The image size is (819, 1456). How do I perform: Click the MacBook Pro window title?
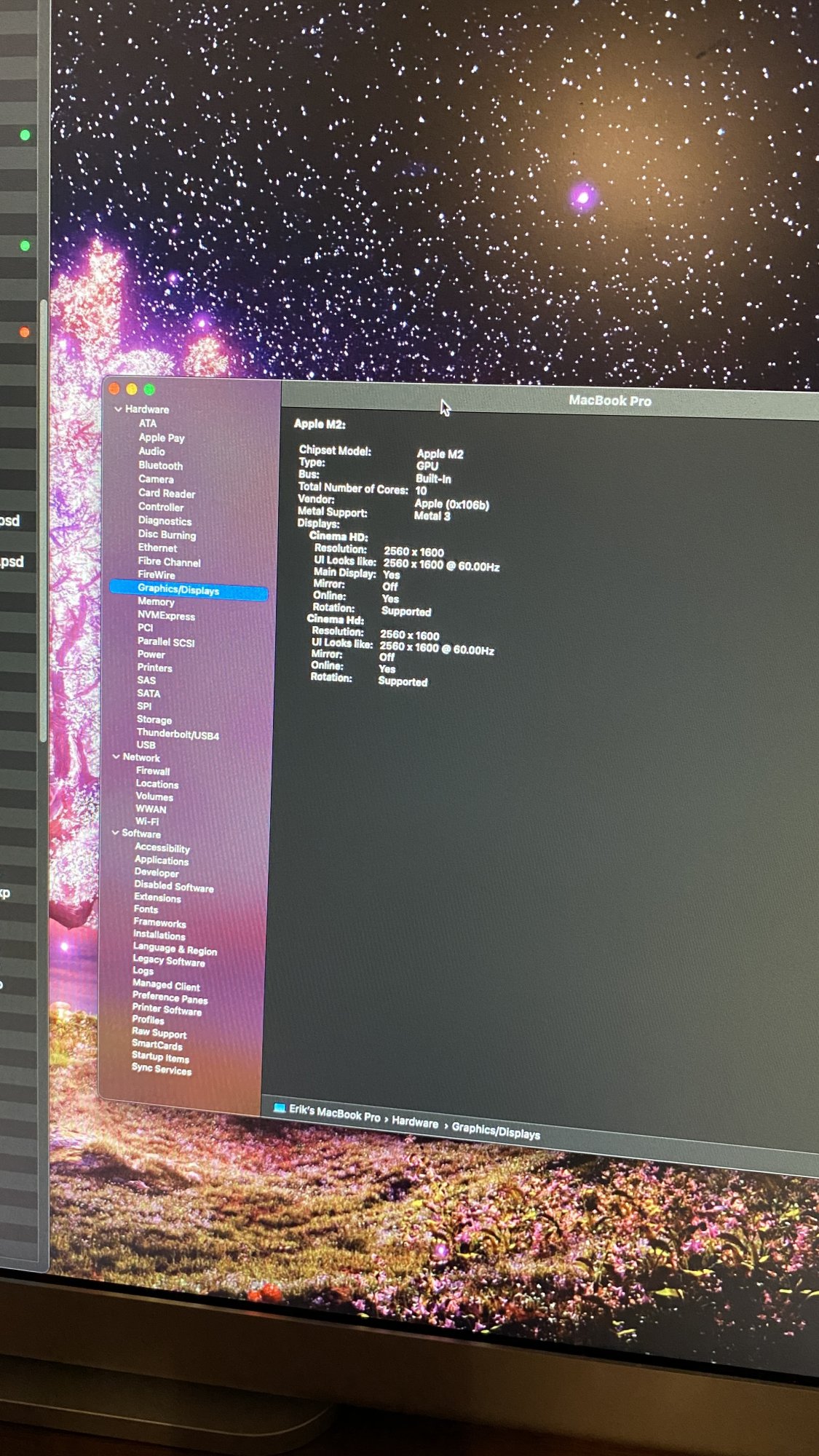click(609, 400)
